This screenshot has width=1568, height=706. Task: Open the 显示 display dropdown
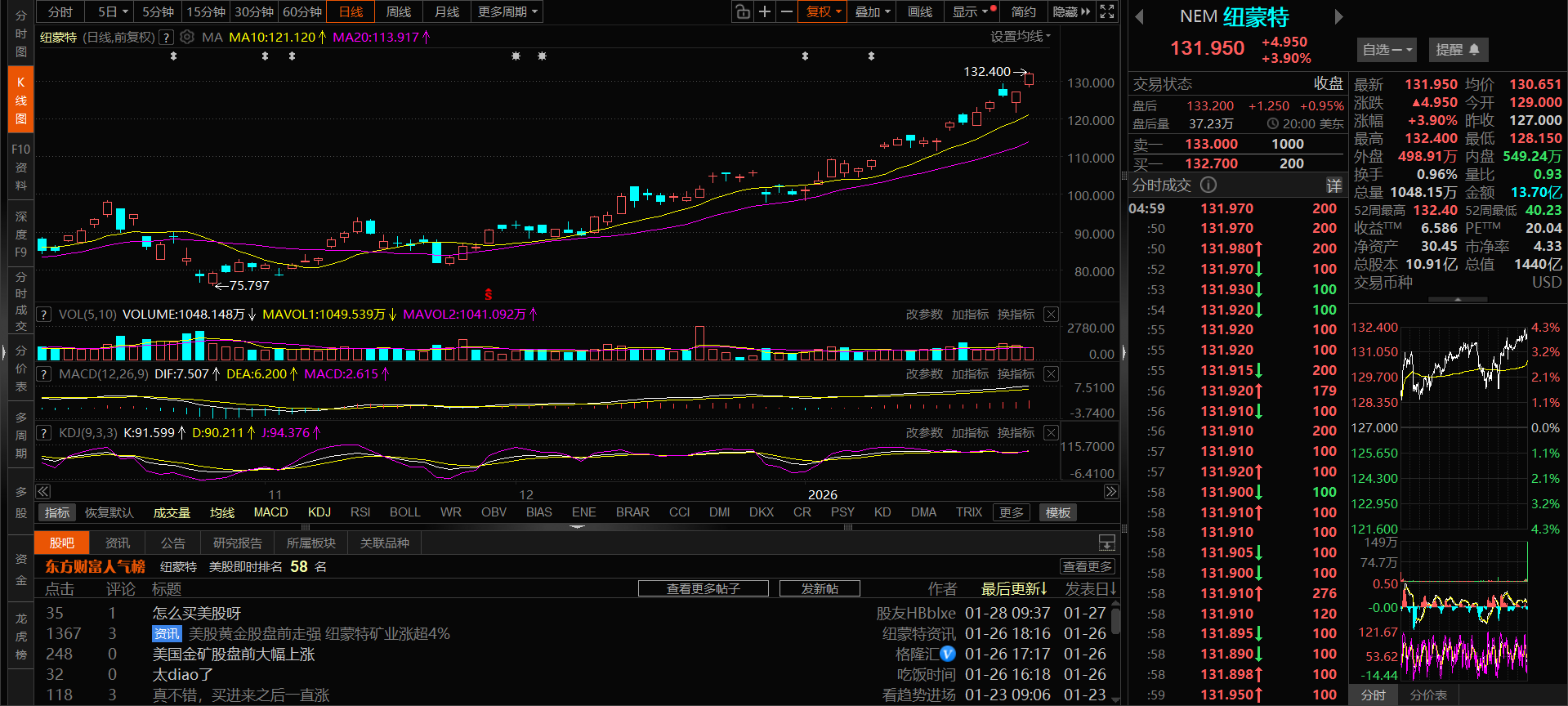click(x=971, y=11)
